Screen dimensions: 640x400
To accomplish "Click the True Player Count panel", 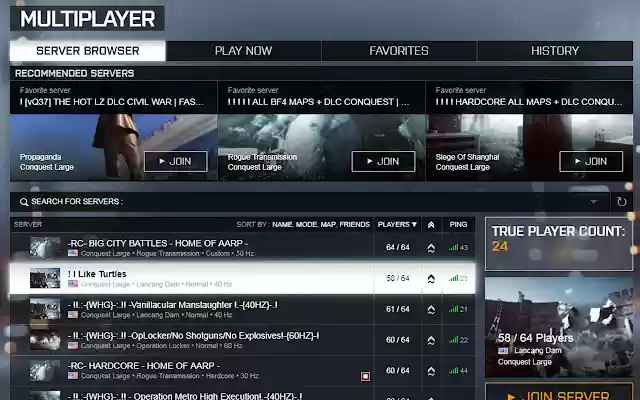I will coord(559,244).
